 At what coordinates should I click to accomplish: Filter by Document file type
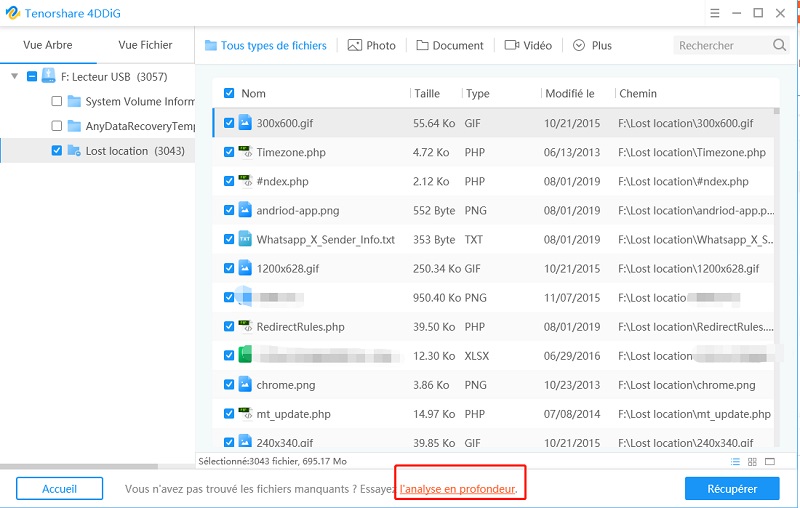click(450, 45)
